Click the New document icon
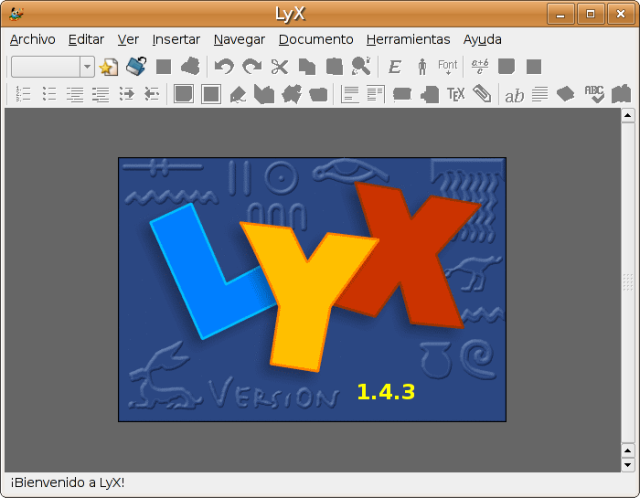Viewport: 640px width, 498px height. (x=109, y=67)
